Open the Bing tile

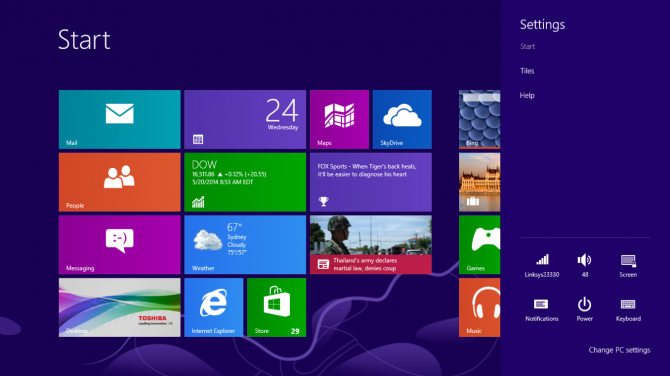pyautogui.click(x=479, y=119)
